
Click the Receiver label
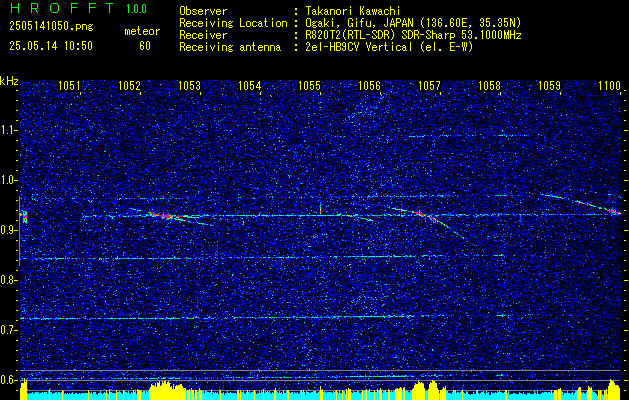pyautogui.click(x=203, y=35)
